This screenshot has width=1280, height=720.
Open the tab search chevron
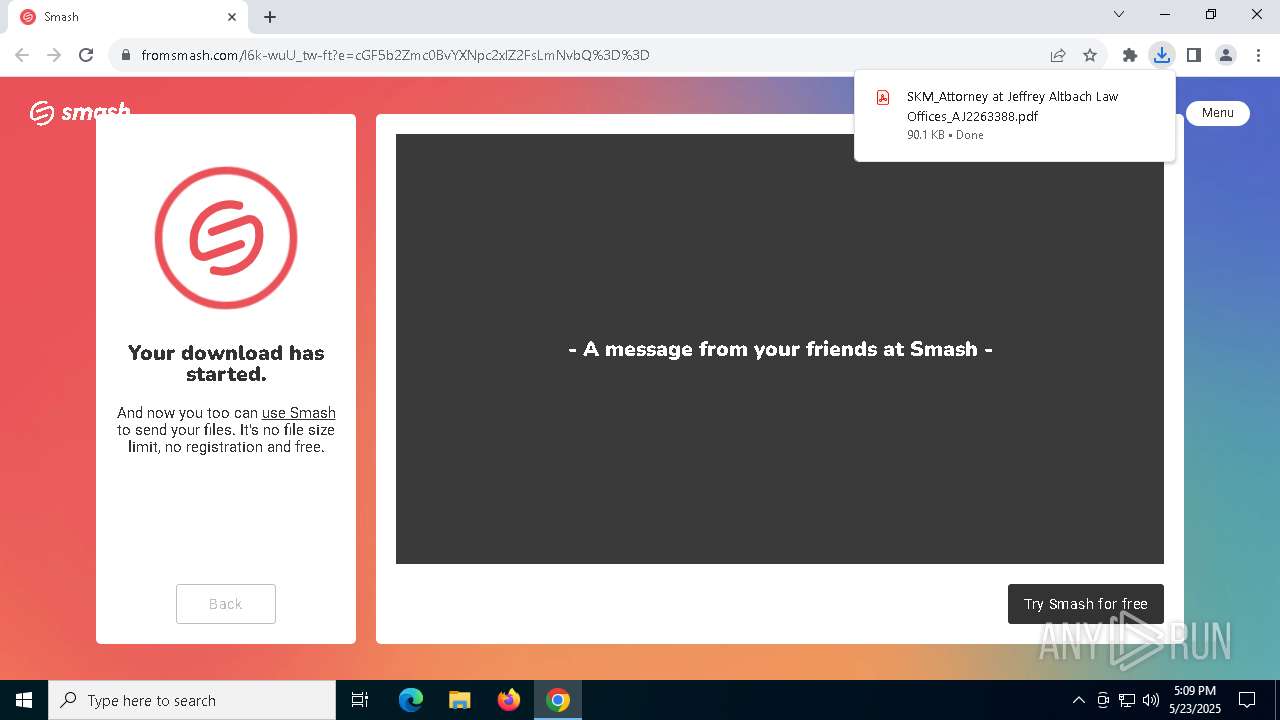point(1119,14)
